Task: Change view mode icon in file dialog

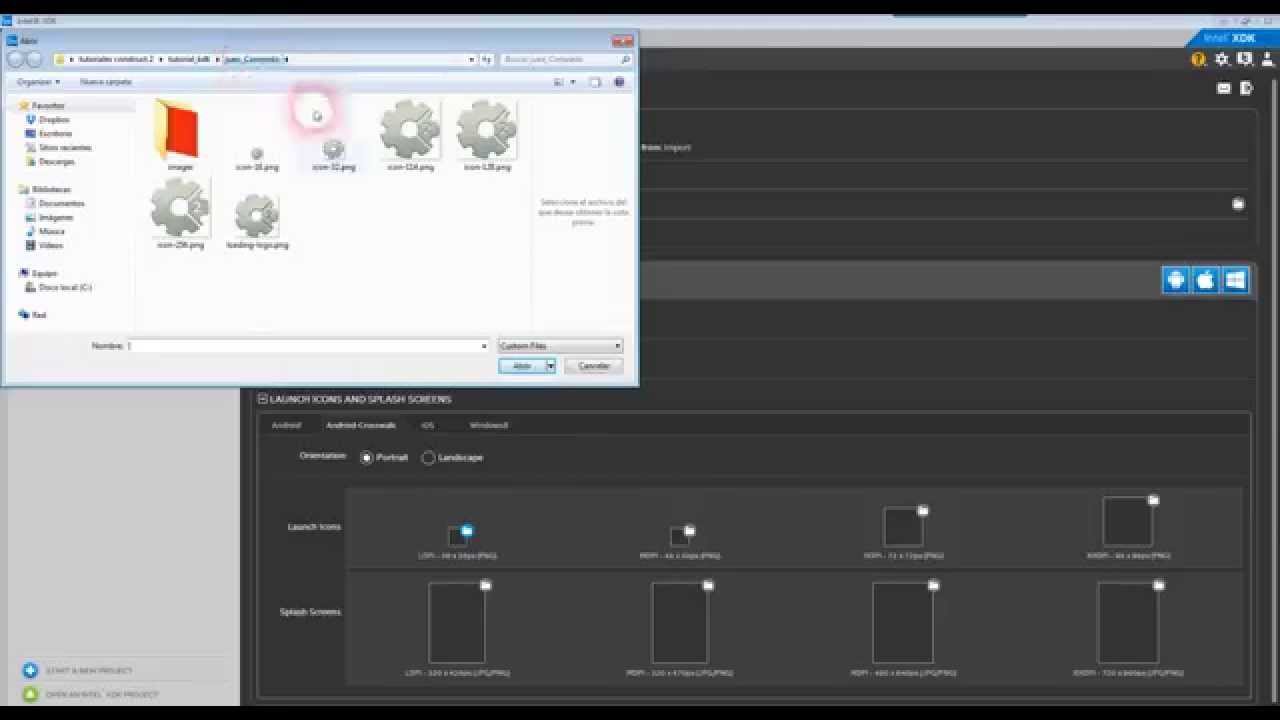Action: coord(559,82)
